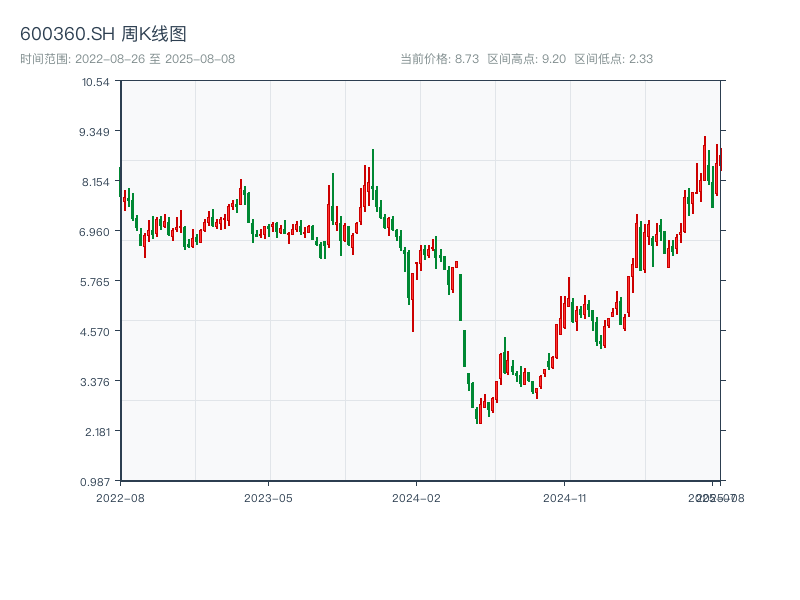The height and width of the screenshot is (600, 800).
Task: Select the 2024-02 x-axis date label
Action: click(417, 497)
